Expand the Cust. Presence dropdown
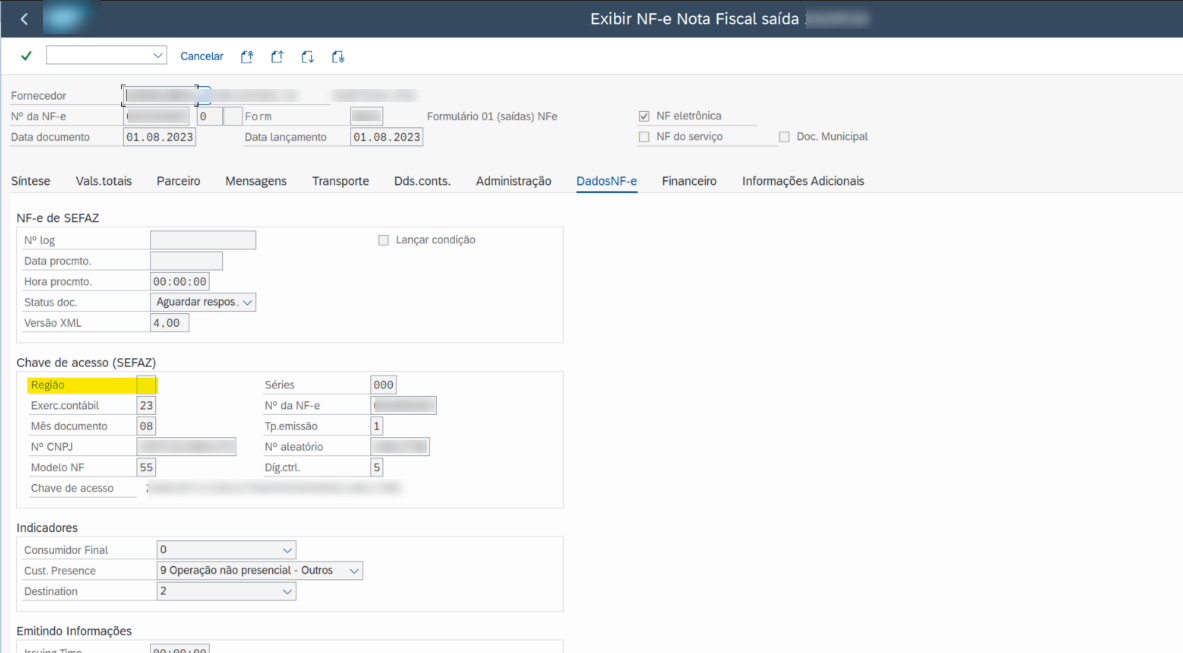1183x653 pixels. (x=353, y=571)
